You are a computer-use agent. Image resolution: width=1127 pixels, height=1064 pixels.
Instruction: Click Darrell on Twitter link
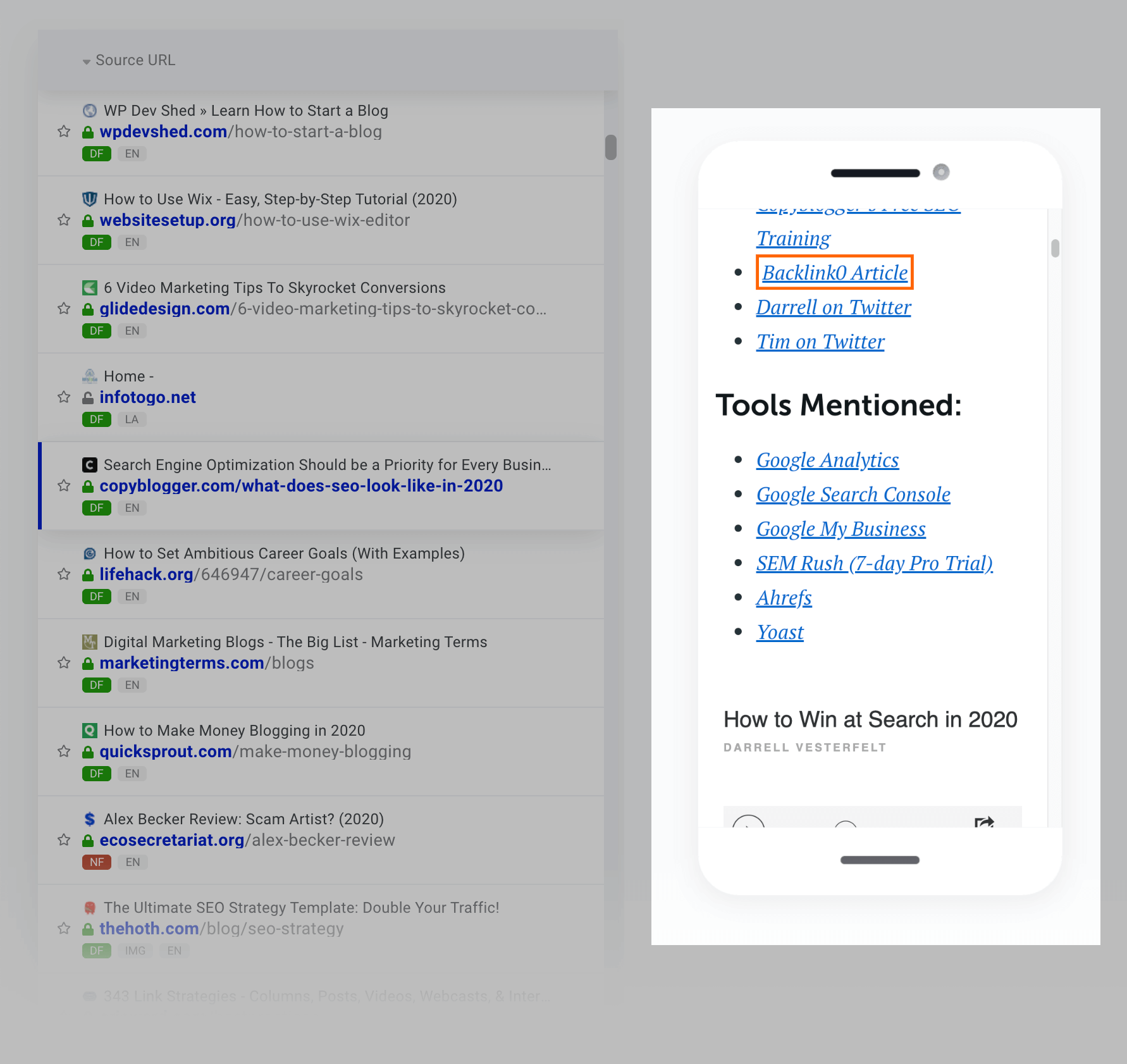[x=834, y=307]
